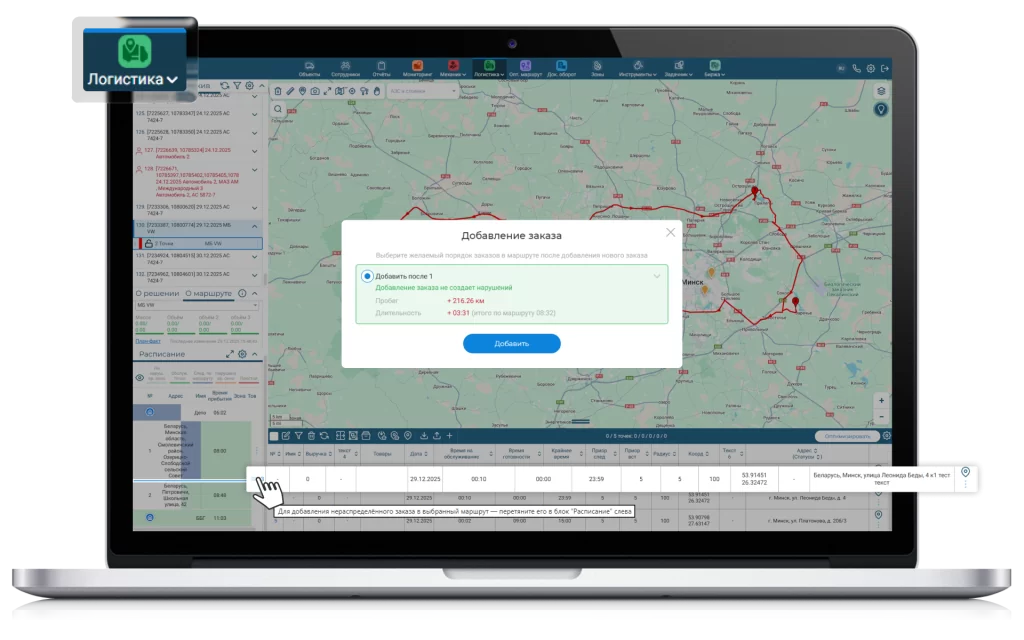Open the Мониторинг module icon

point(417,69)
